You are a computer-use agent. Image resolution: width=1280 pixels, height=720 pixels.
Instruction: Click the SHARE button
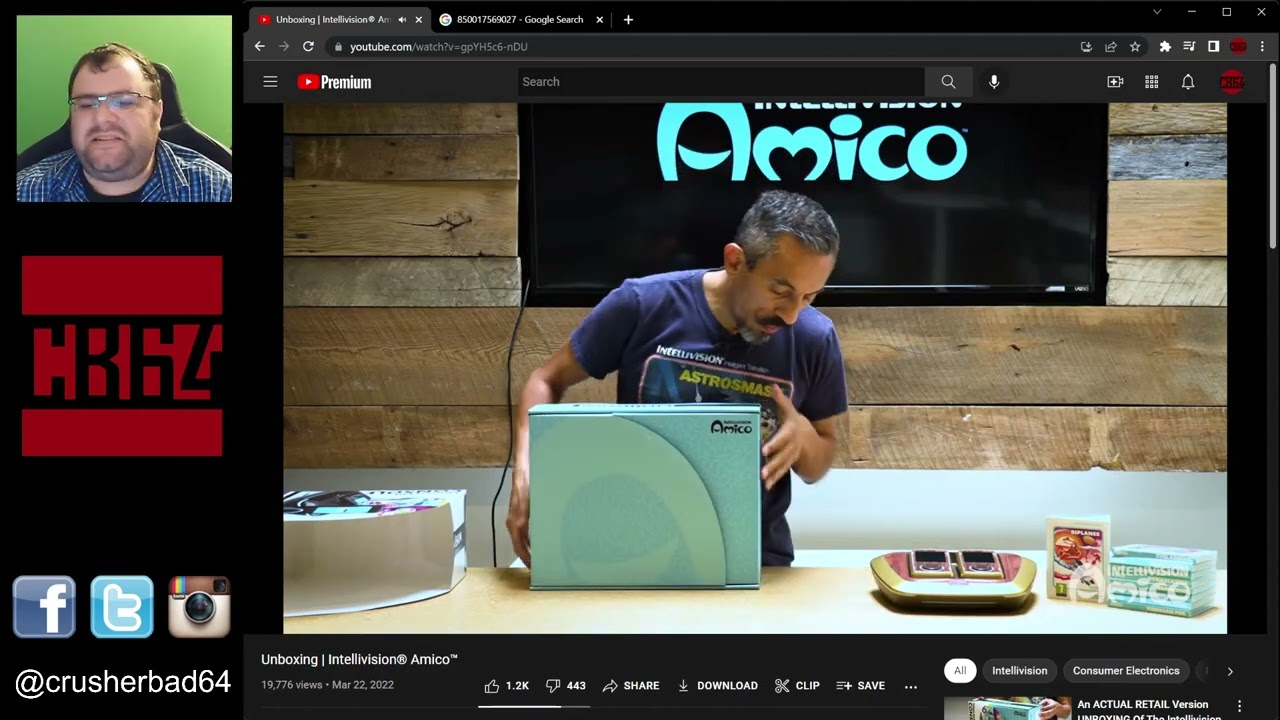tap(631, 686)
